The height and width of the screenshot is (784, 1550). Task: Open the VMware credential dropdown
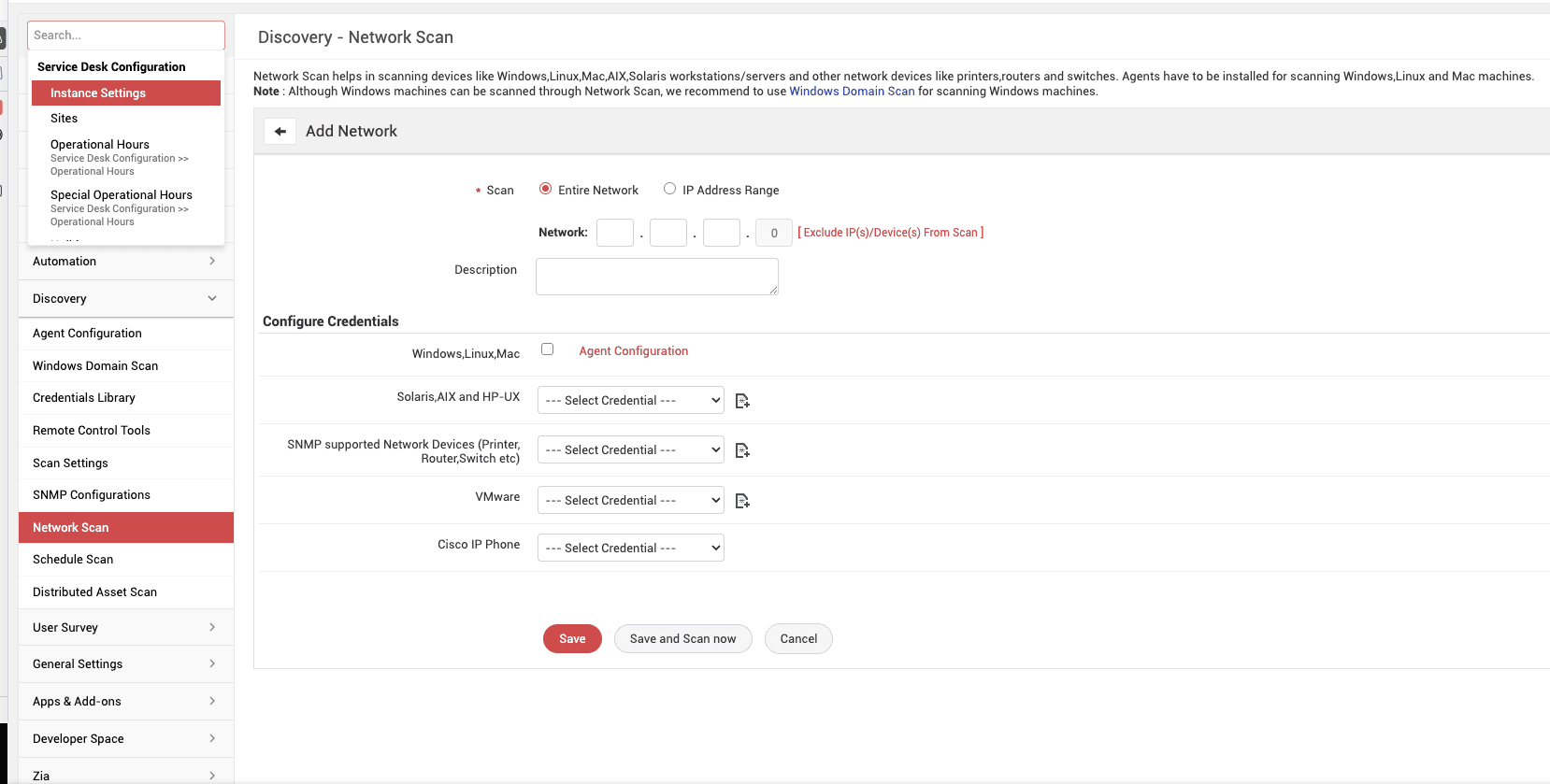(631, 500)
